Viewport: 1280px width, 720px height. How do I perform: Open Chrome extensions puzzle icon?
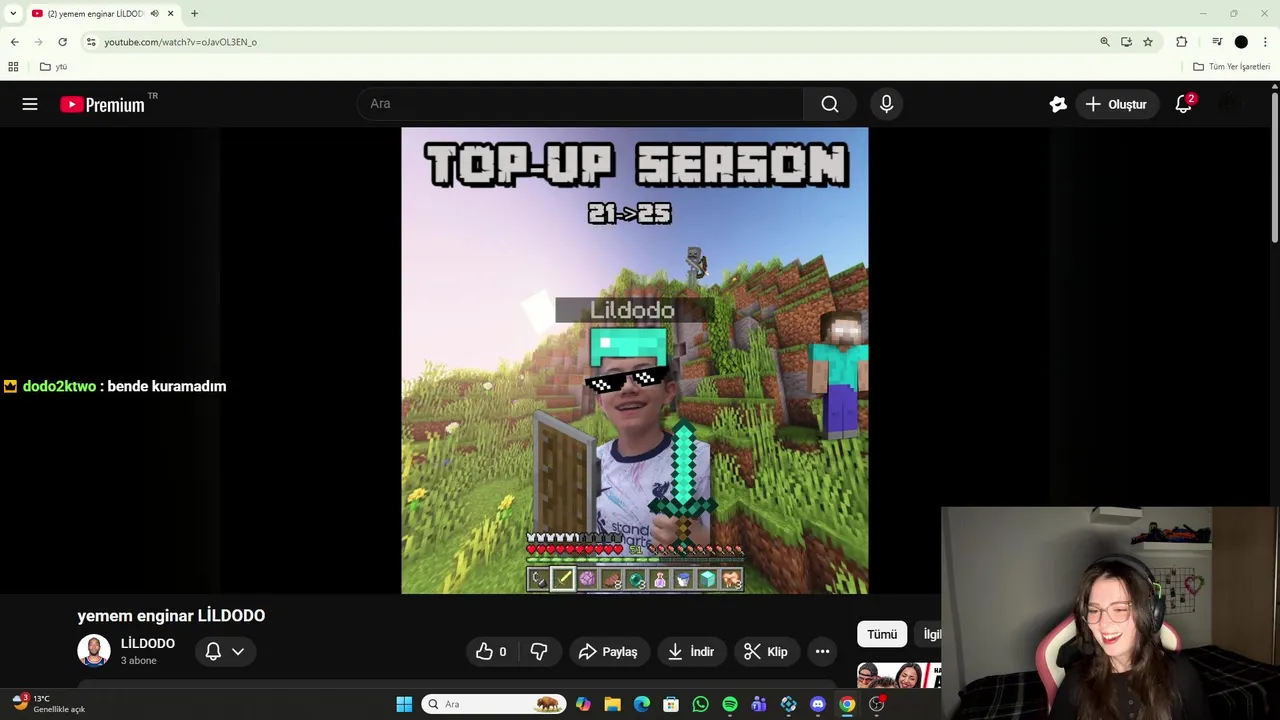1182,42
